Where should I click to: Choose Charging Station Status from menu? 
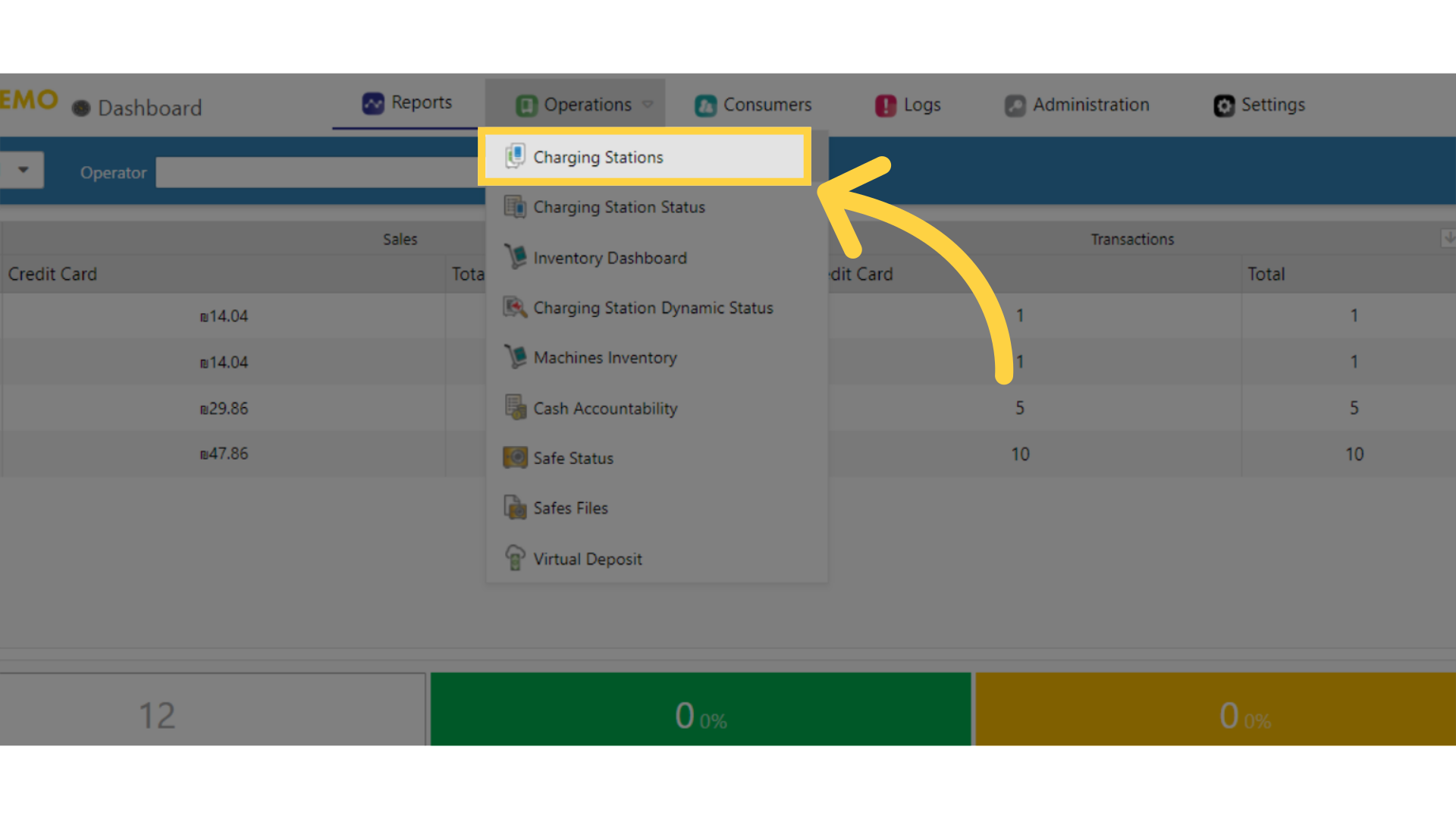coord(657,207)
